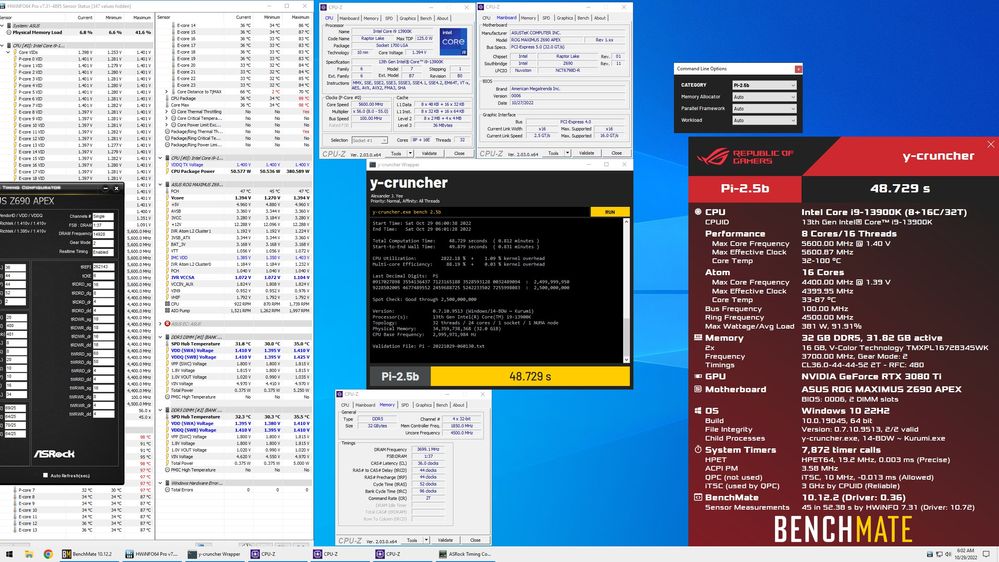Collapse the System: ASUS sensor group

coord(3,25)
